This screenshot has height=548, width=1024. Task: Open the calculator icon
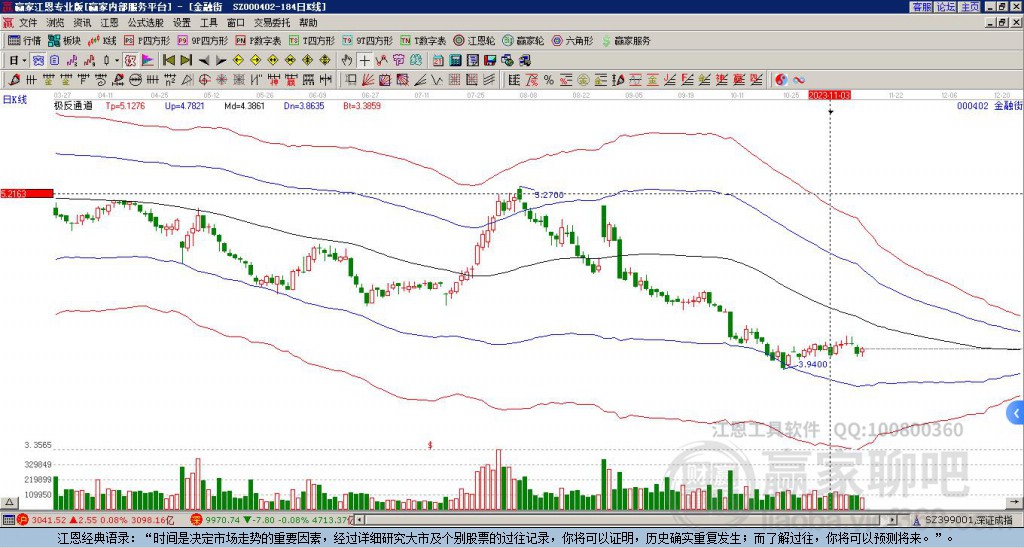click(455, 60)
